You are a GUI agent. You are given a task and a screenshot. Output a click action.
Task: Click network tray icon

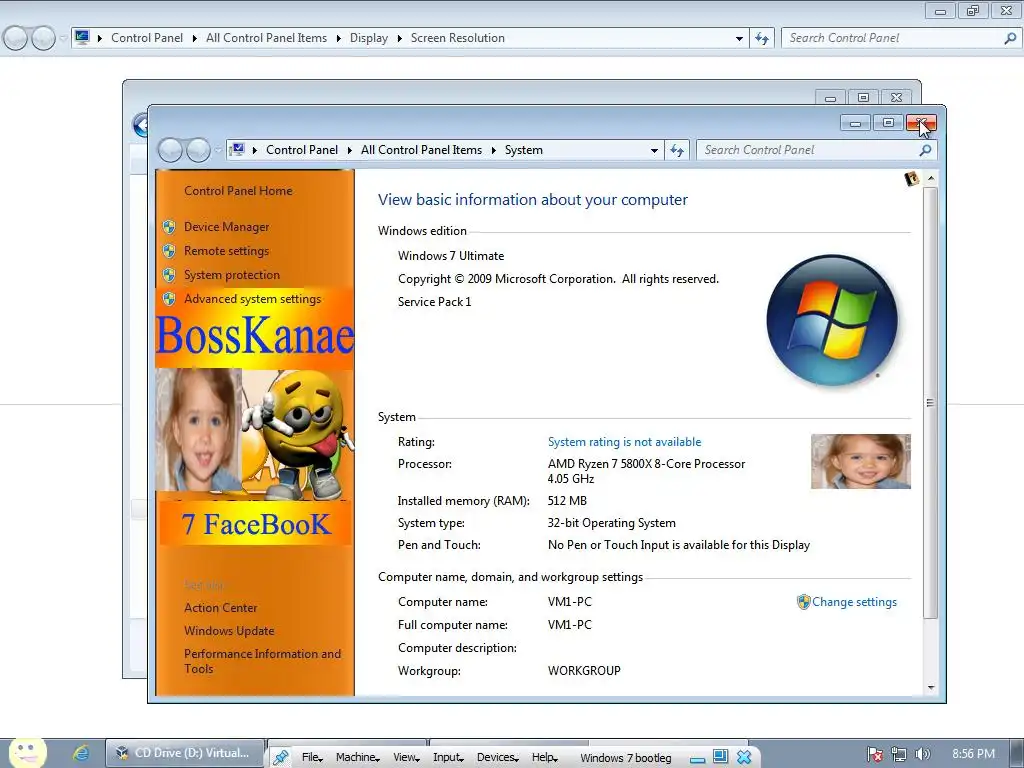899,754
